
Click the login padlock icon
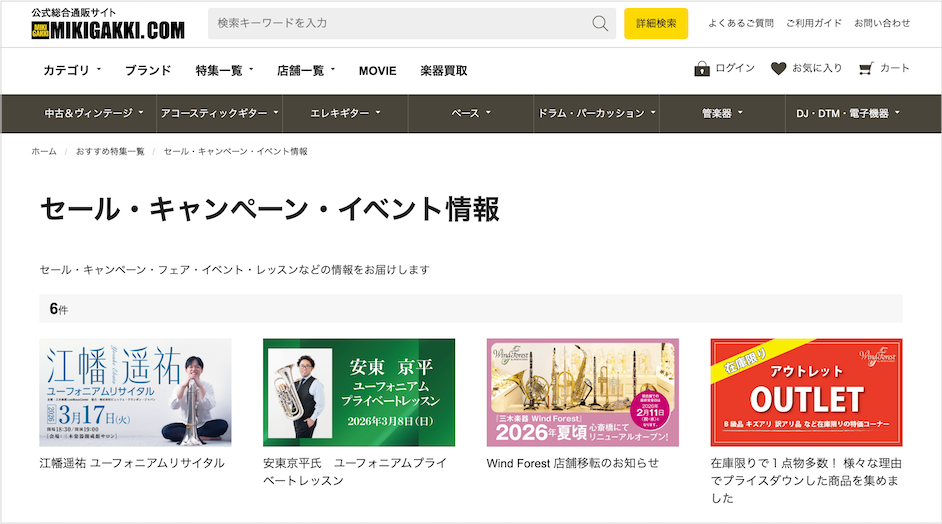pos(702,69)
